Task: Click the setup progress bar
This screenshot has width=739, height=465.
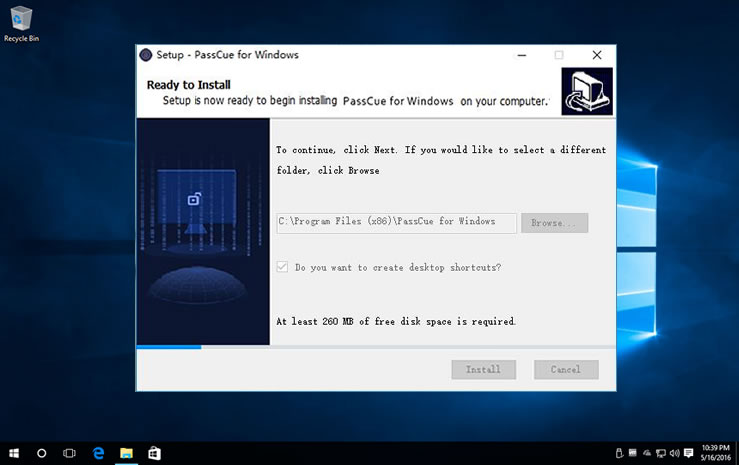Action: click(x=376, y=347)
